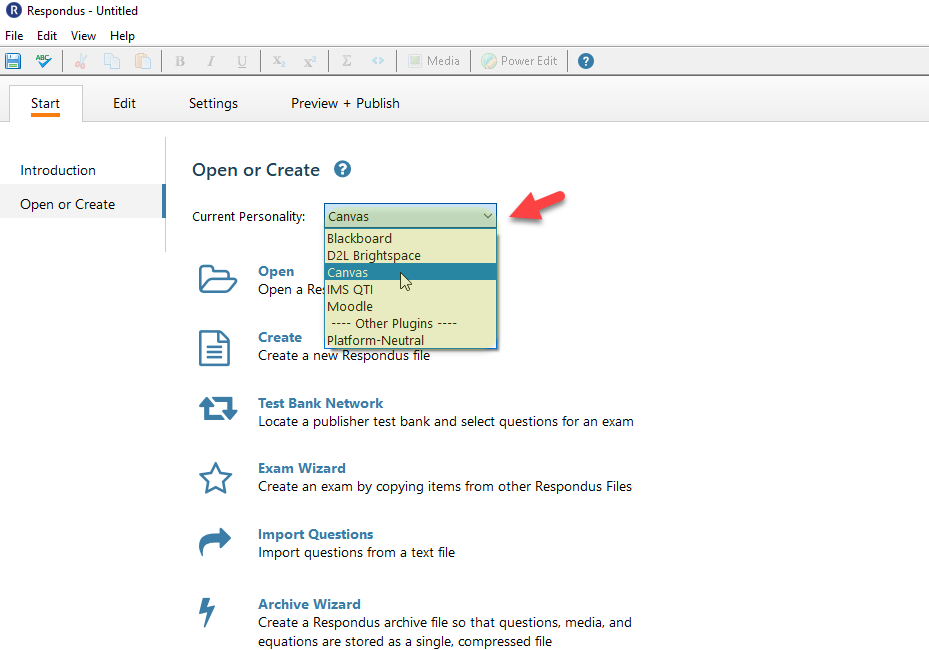Click the Create link
This screenshot has width=929, height=650.
[280, 337]
